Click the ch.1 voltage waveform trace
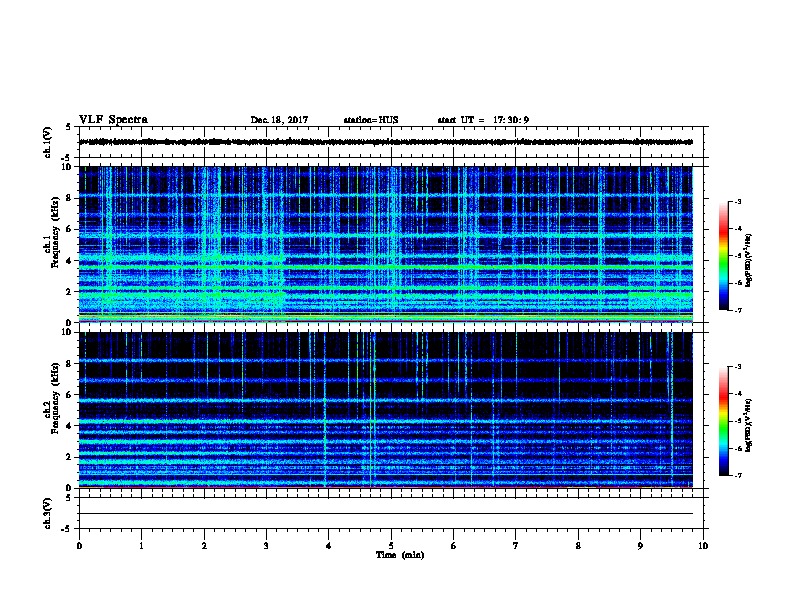This screenshot has height=612, width=792. (x=386, y=142)
